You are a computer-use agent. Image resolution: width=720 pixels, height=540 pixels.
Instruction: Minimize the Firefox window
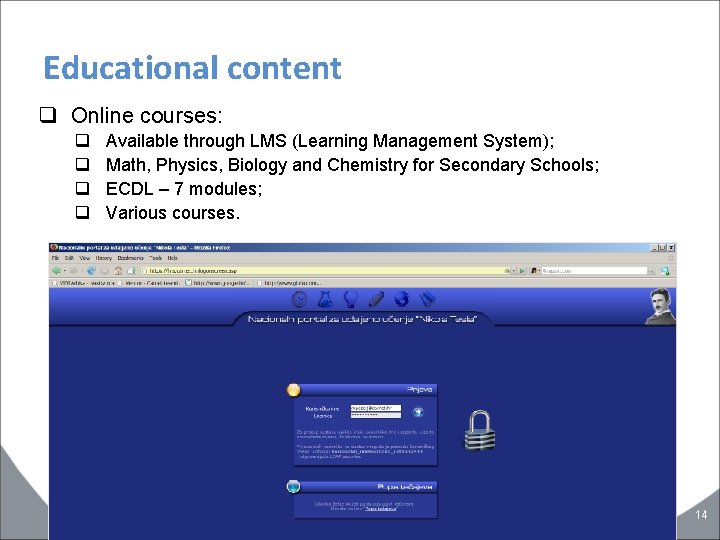654,248
